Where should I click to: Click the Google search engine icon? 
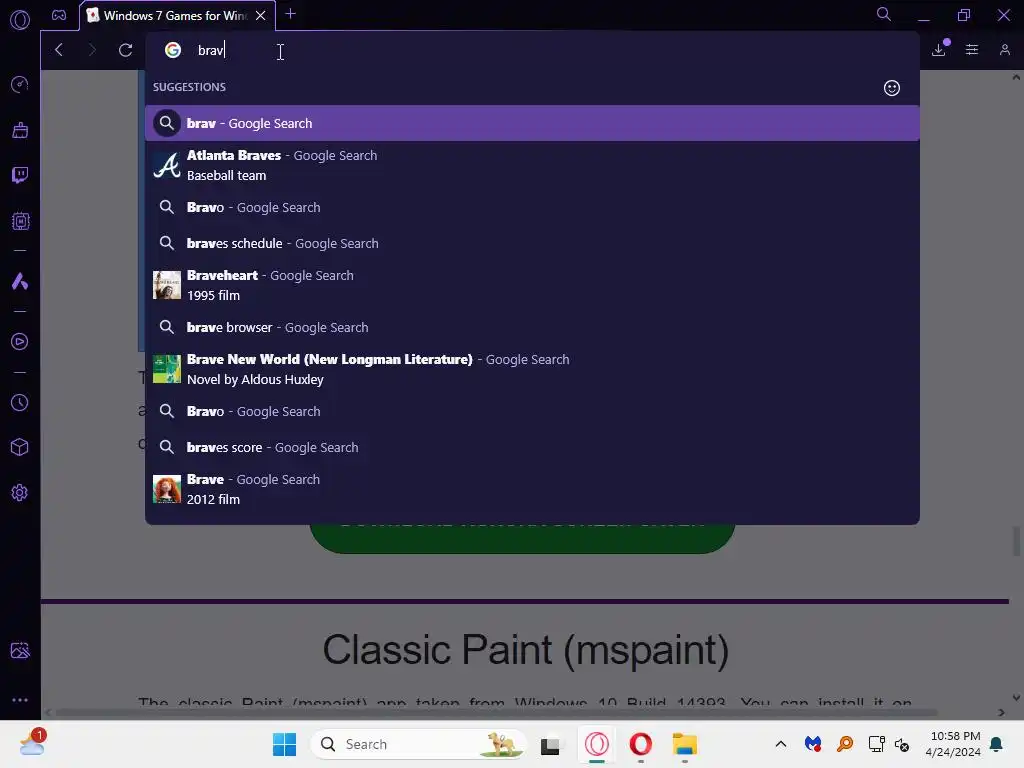tap(172, 50)
